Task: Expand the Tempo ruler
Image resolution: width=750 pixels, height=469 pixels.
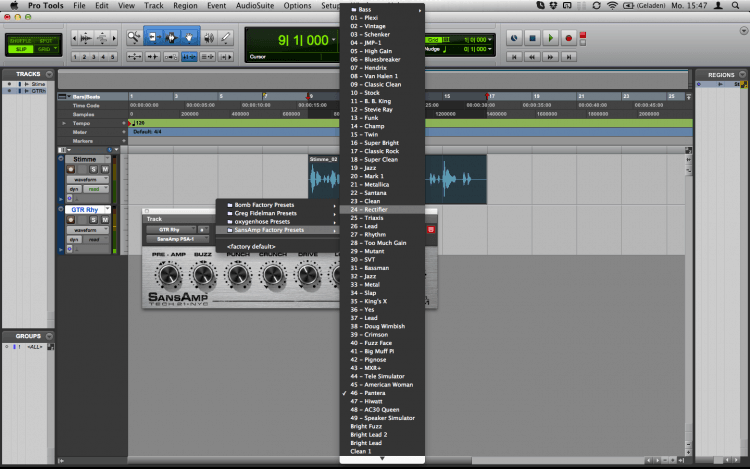Action: pyautogui.click(x=64, y=123)
